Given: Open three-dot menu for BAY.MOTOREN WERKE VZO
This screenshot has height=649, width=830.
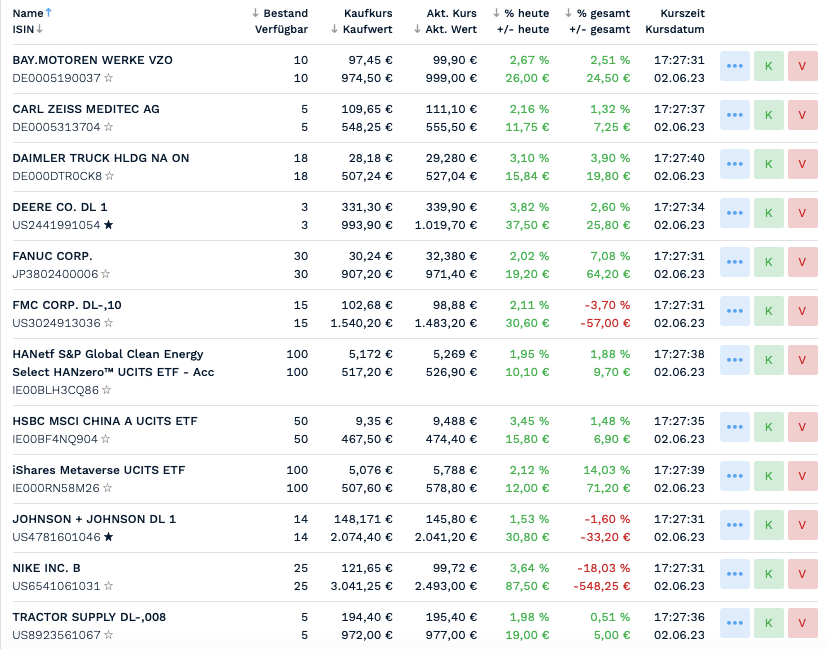Looking at the screenshot, I should click(x=735, y=67).
